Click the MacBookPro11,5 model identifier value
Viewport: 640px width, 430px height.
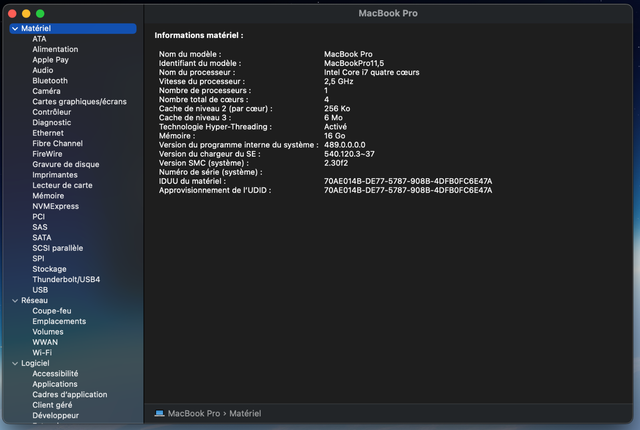[354, 63]
